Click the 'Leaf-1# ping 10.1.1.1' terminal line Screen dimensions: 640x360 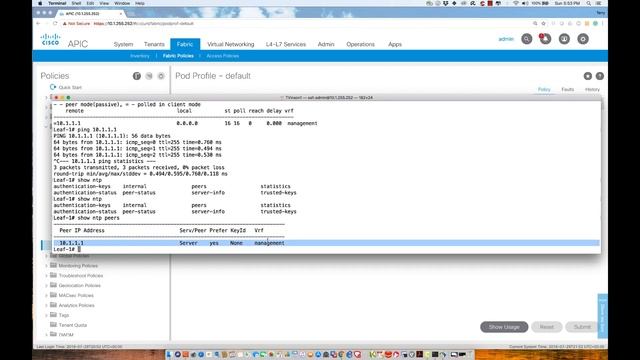tap(85, 129)
